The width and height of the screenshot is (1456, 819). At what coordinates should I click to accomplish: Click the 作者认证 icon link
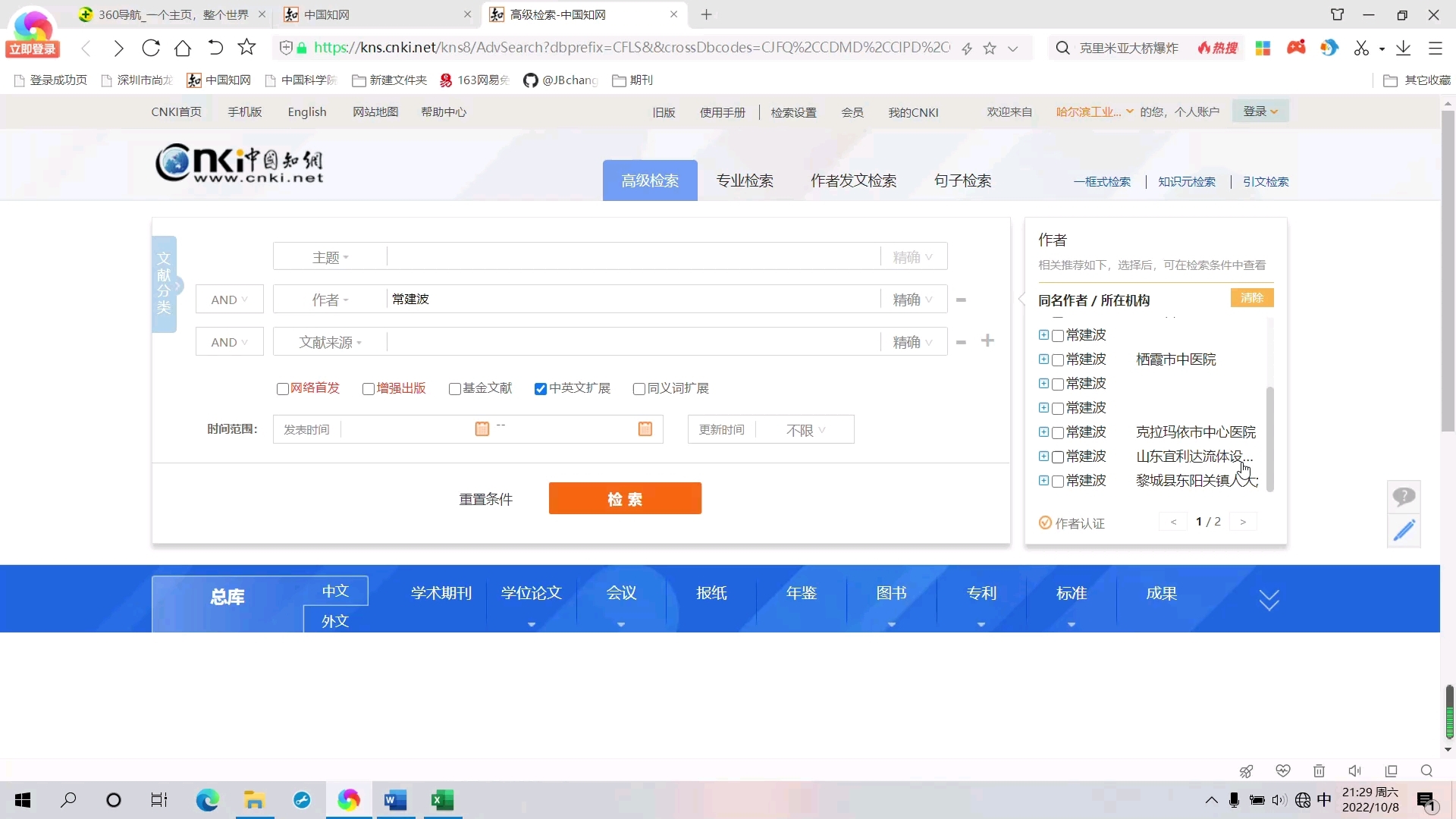(x=1071, y=523)
